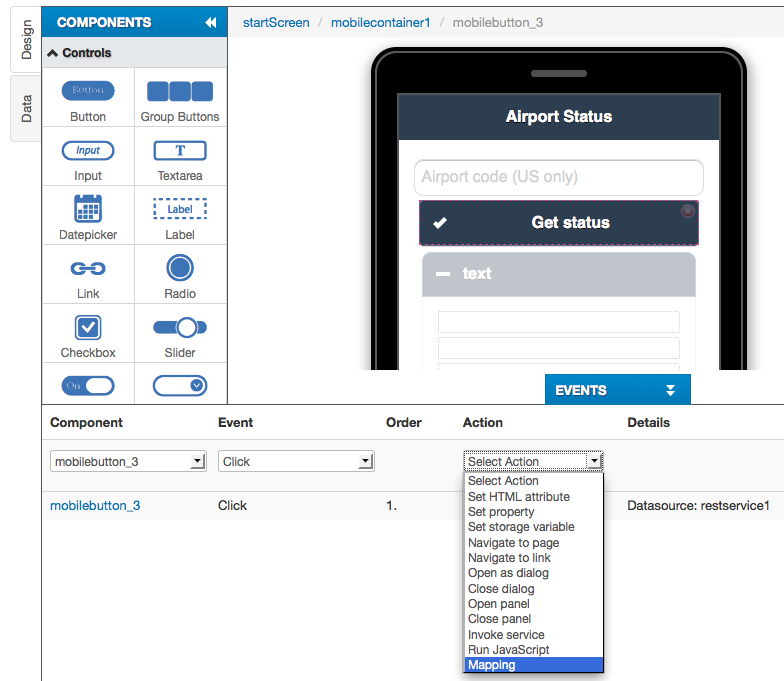
Task: Pick the Checkbox component icon
Action: click(x=88, y=328)
